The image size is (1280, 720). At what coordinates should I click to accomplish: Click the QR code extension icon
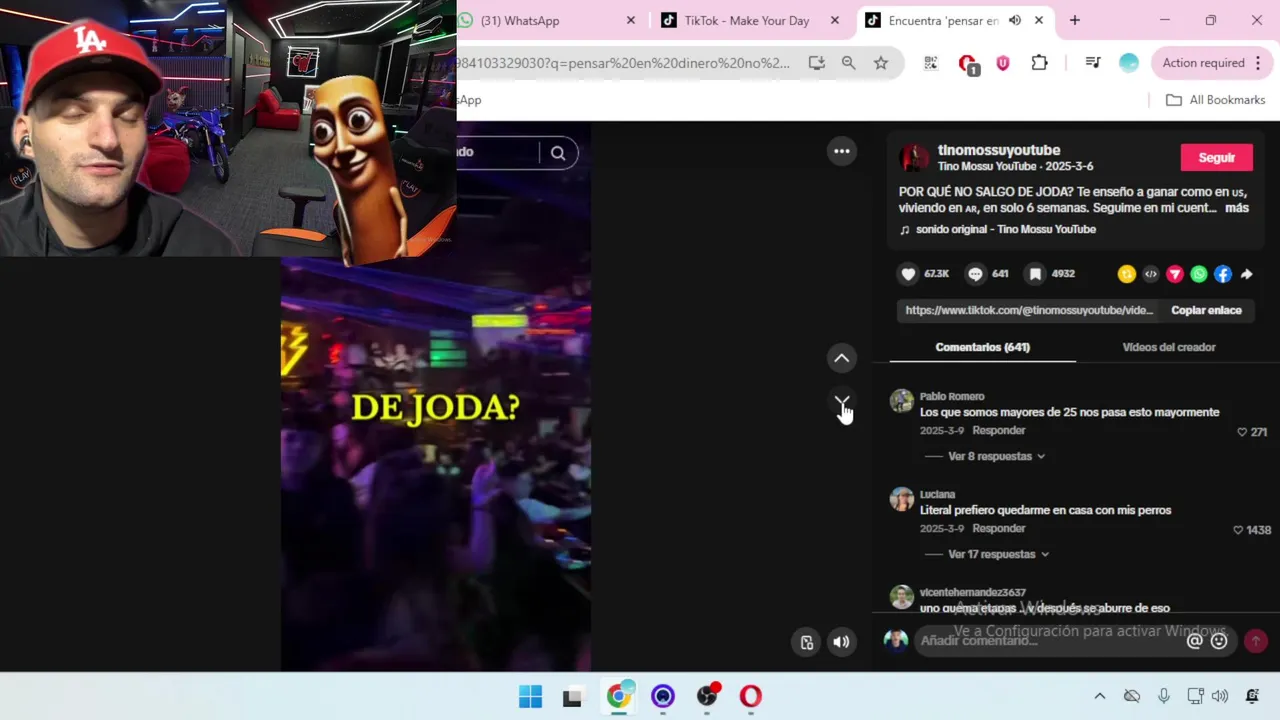tap(931, 63)
